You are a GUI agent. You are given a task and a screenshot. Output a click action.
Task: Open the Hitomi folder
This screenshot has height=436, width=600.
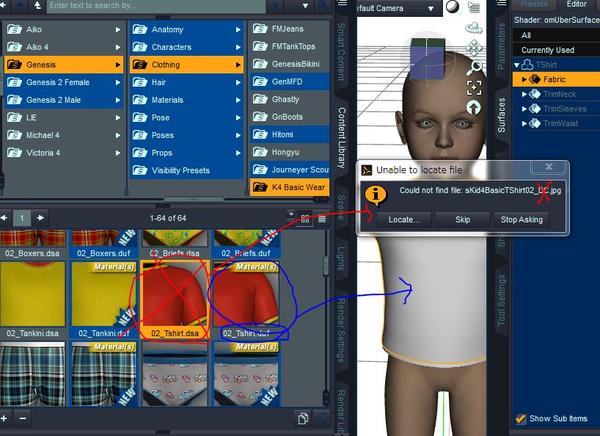coord(289,134)
